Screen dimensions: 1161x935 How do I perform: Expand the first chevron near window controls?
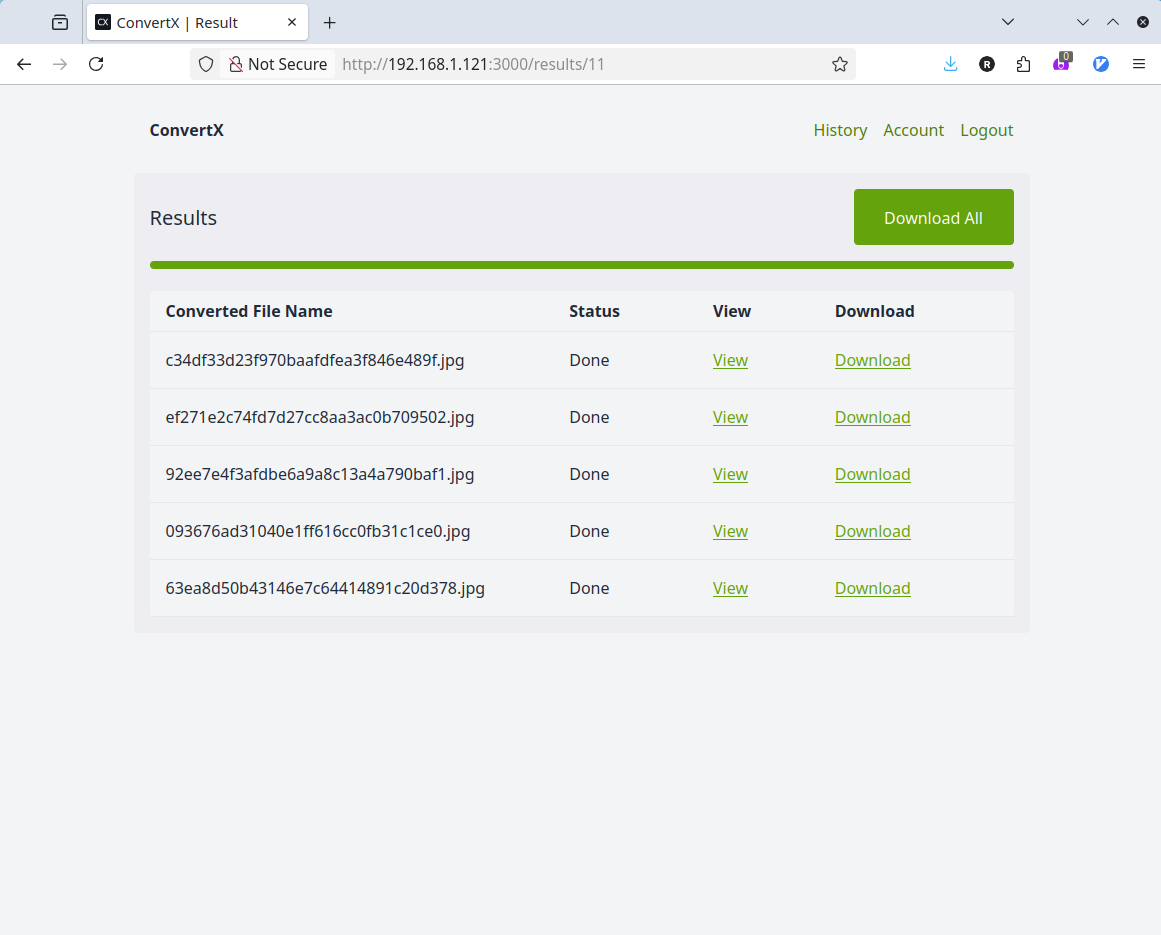click(1083, 22)
